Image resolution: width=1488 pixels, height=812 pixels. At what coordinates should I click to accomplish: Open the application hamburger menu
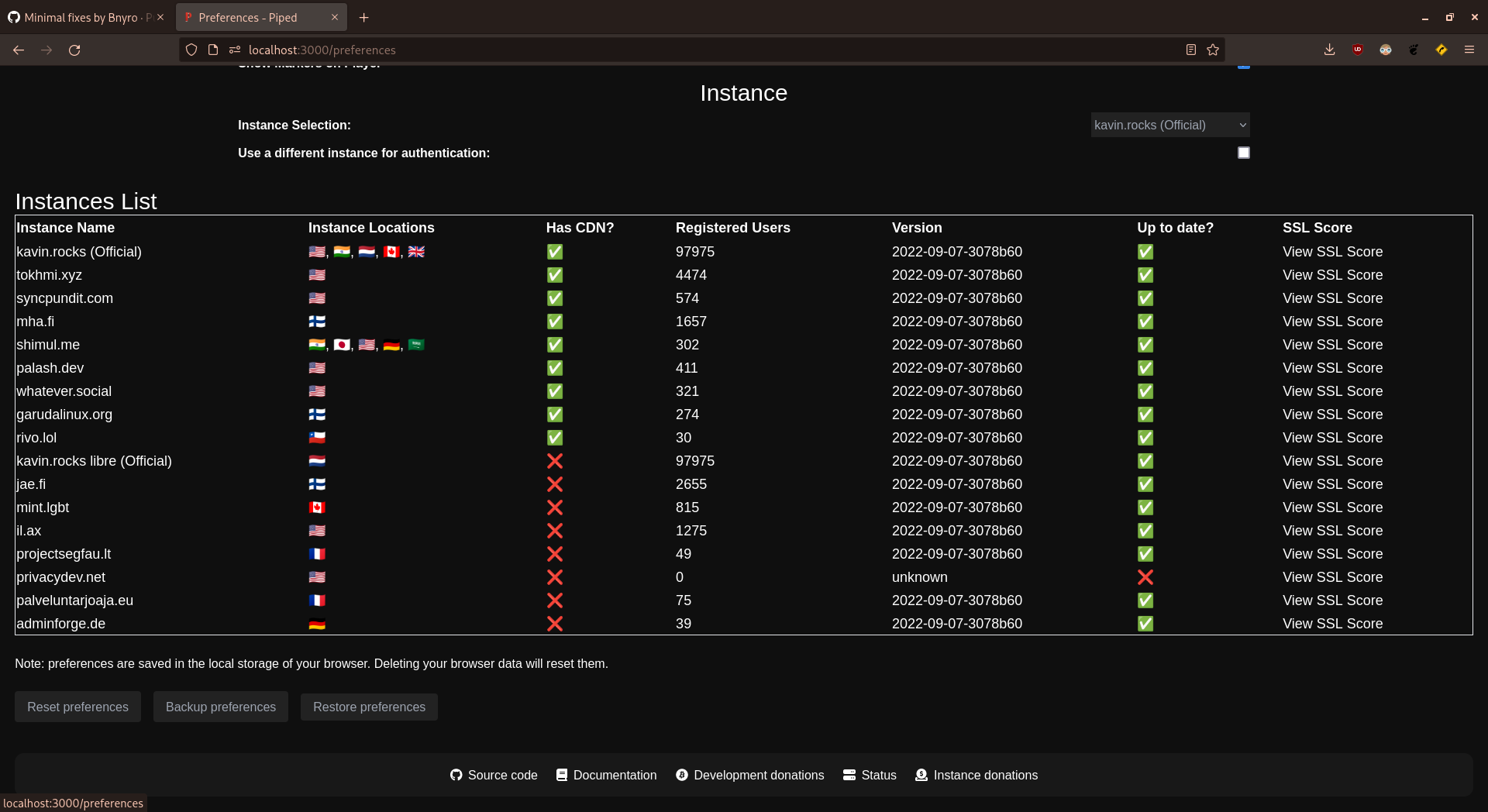tap(1469, 50)
